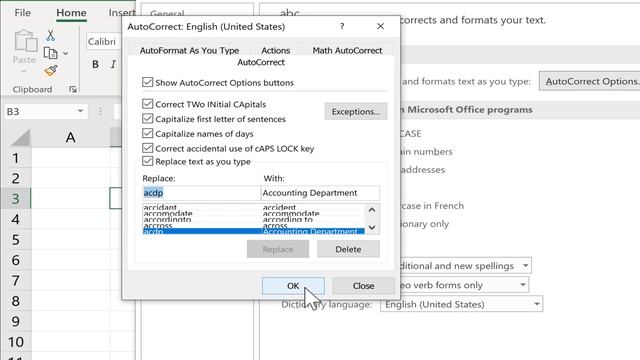Viewport: 640px width, 360px height.
Task: Select column A header
Action: [x=70, y=138]
